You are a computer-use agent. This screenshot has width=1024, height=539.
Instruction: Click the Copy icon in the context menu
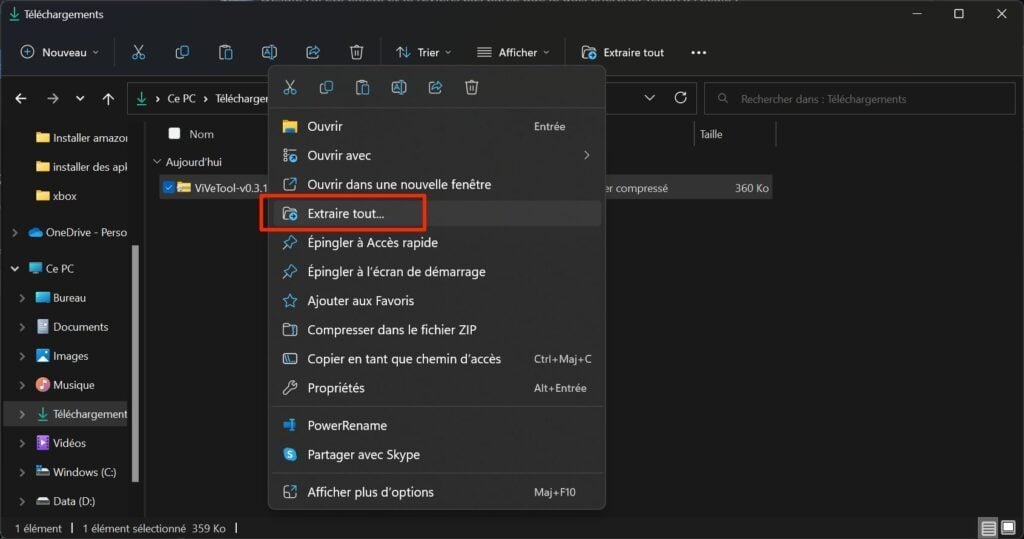pyautogui.click(x=326, y=88)
